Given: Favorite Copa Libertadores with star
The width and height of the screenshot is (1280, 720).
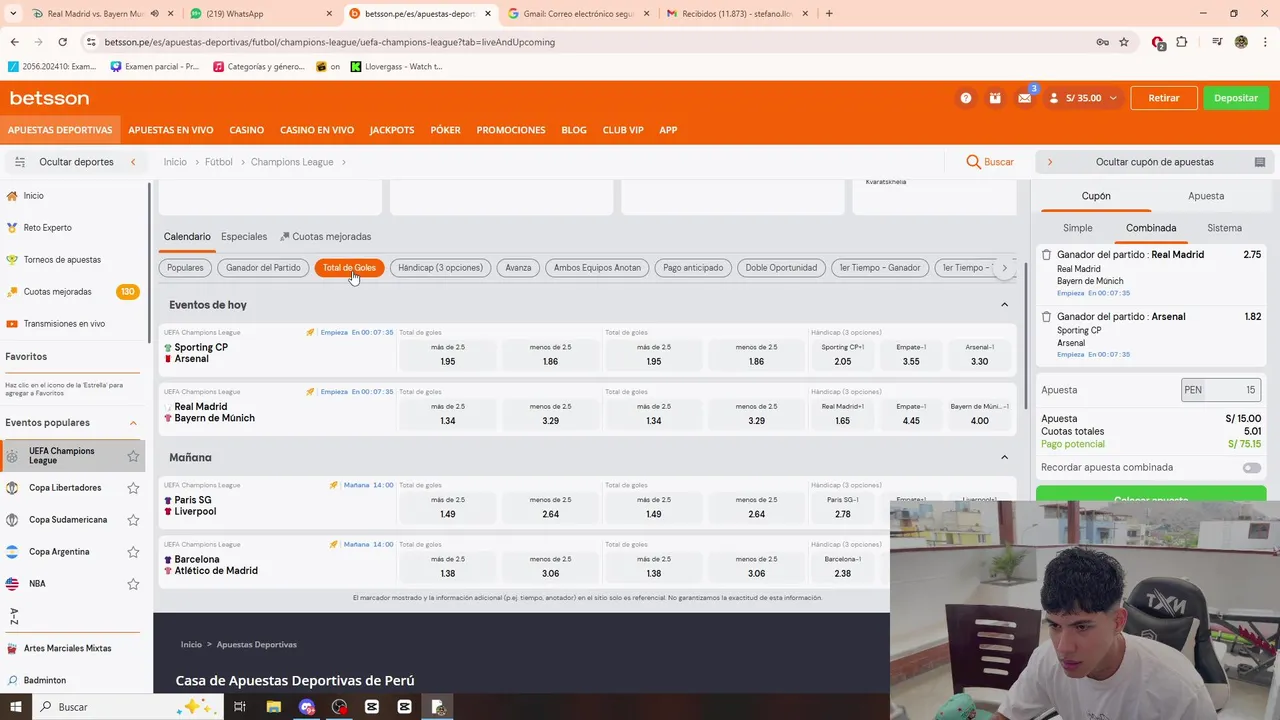Looking at the screenshot, I should tap(133, 488).
